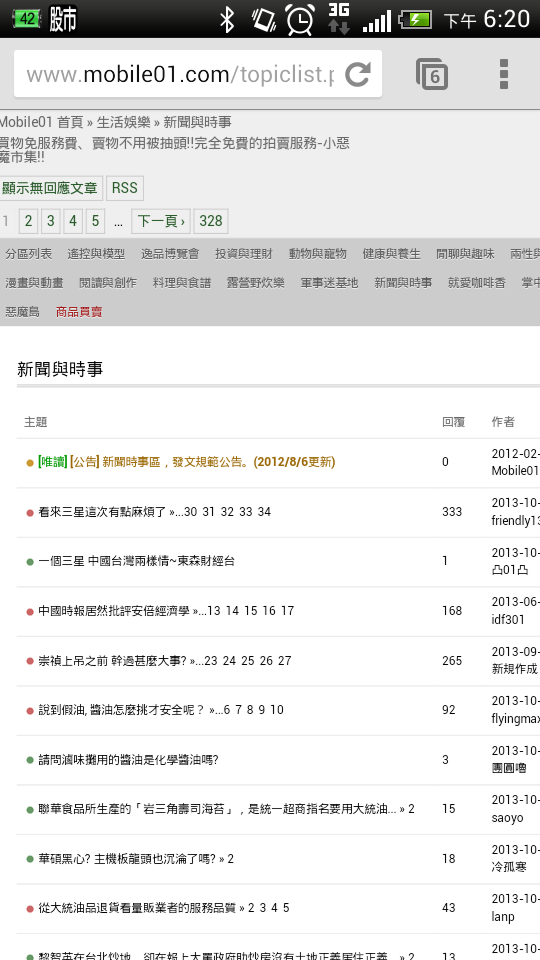Reload the page with the refresh icon
This screenshot has height=960, width=540.
[358, 74]
